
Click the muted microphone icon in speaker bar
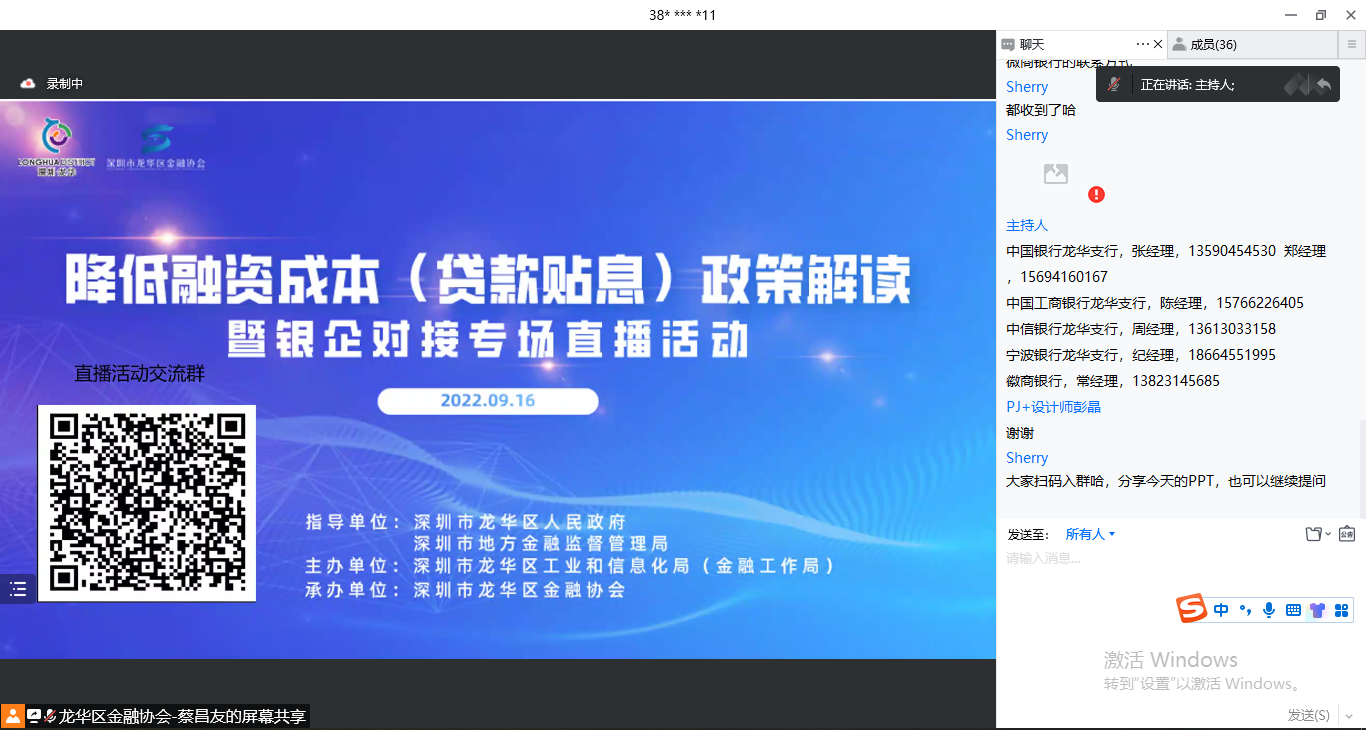(1114, 85)
